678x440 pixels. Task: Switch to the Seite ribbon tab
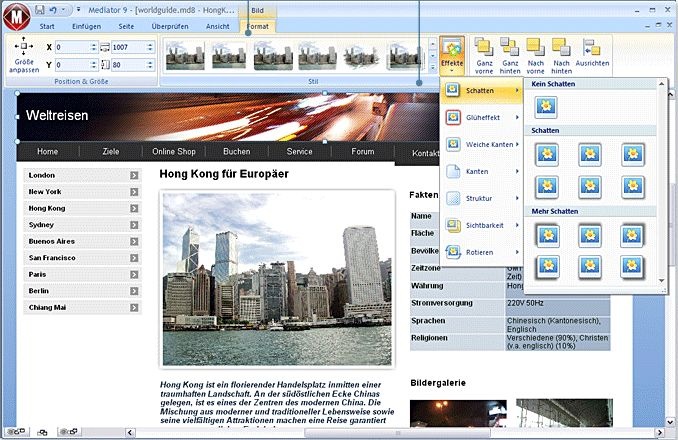pyautogui.click(x=126, y=26)
